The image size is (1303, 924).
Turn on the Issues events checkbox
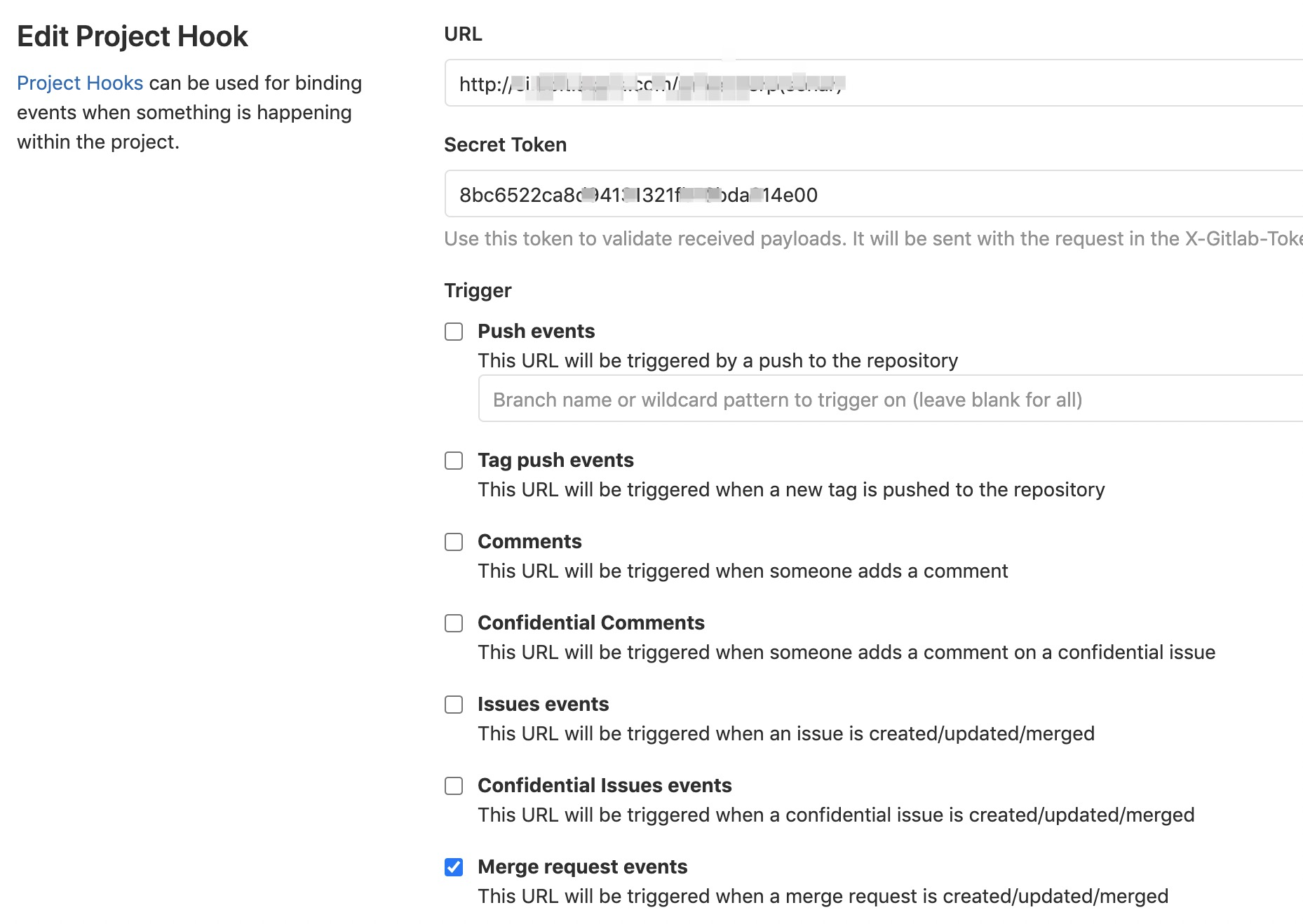[x=454, y=705]
